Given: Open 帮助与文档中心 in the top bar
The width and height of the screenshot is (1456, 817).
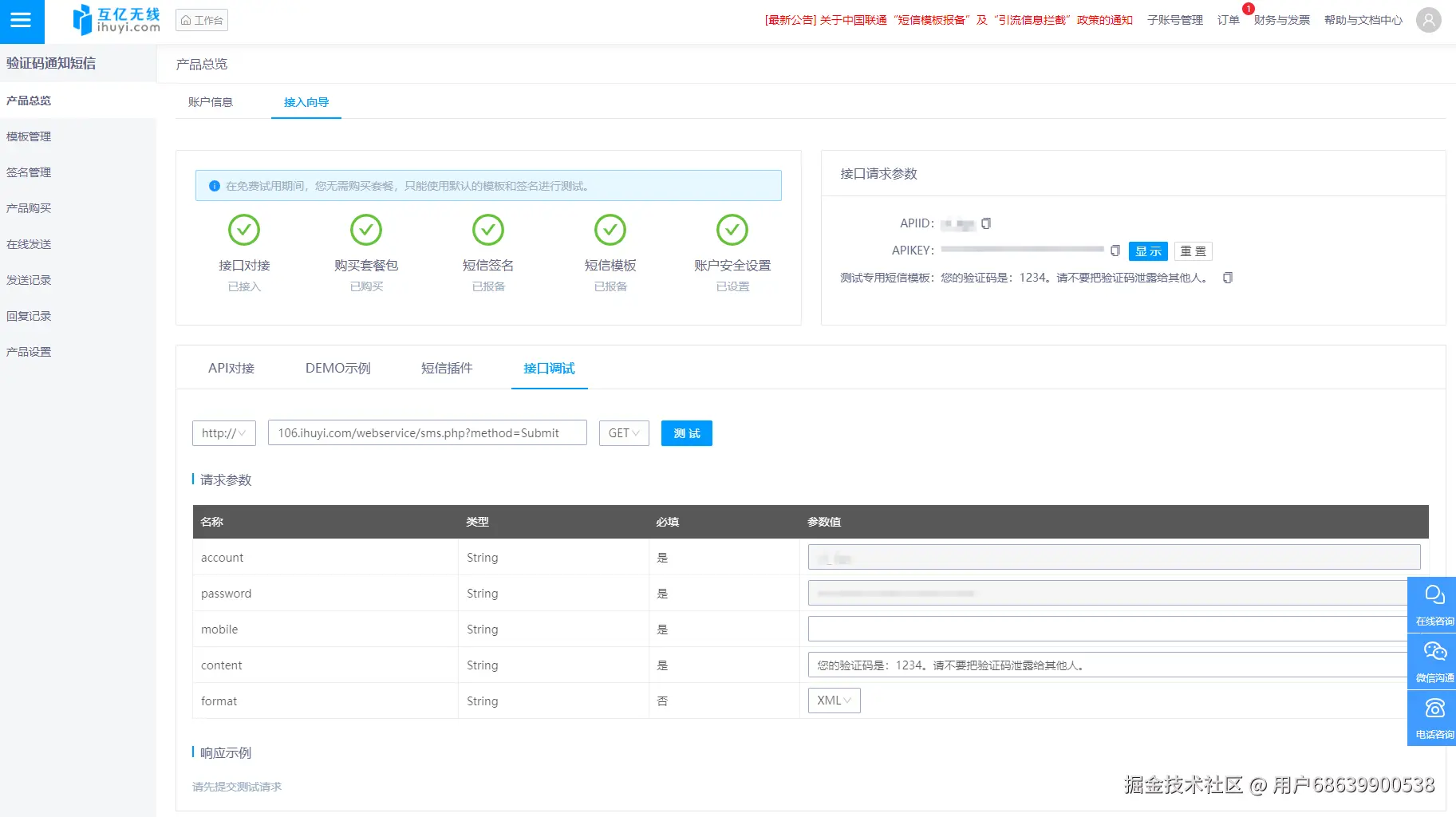Looking at the screenshot, I should (1363, 20).
